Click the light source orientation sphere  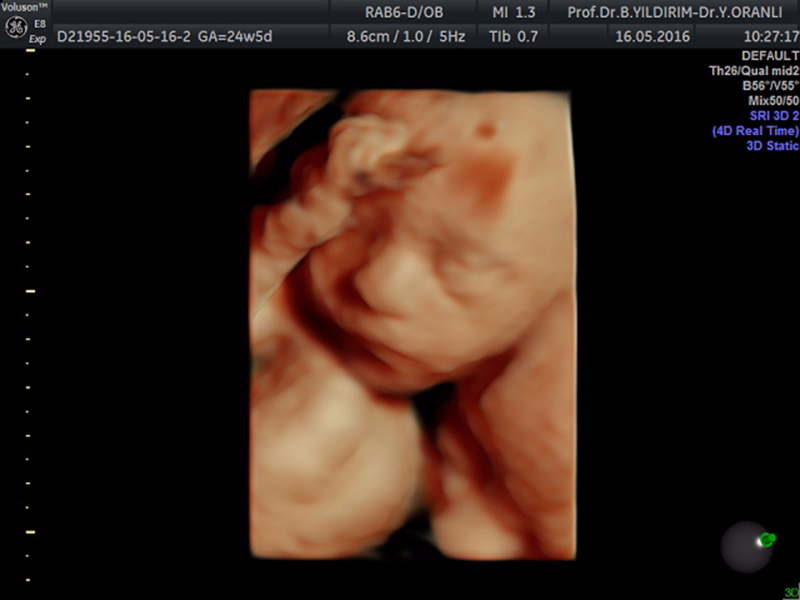747,547
